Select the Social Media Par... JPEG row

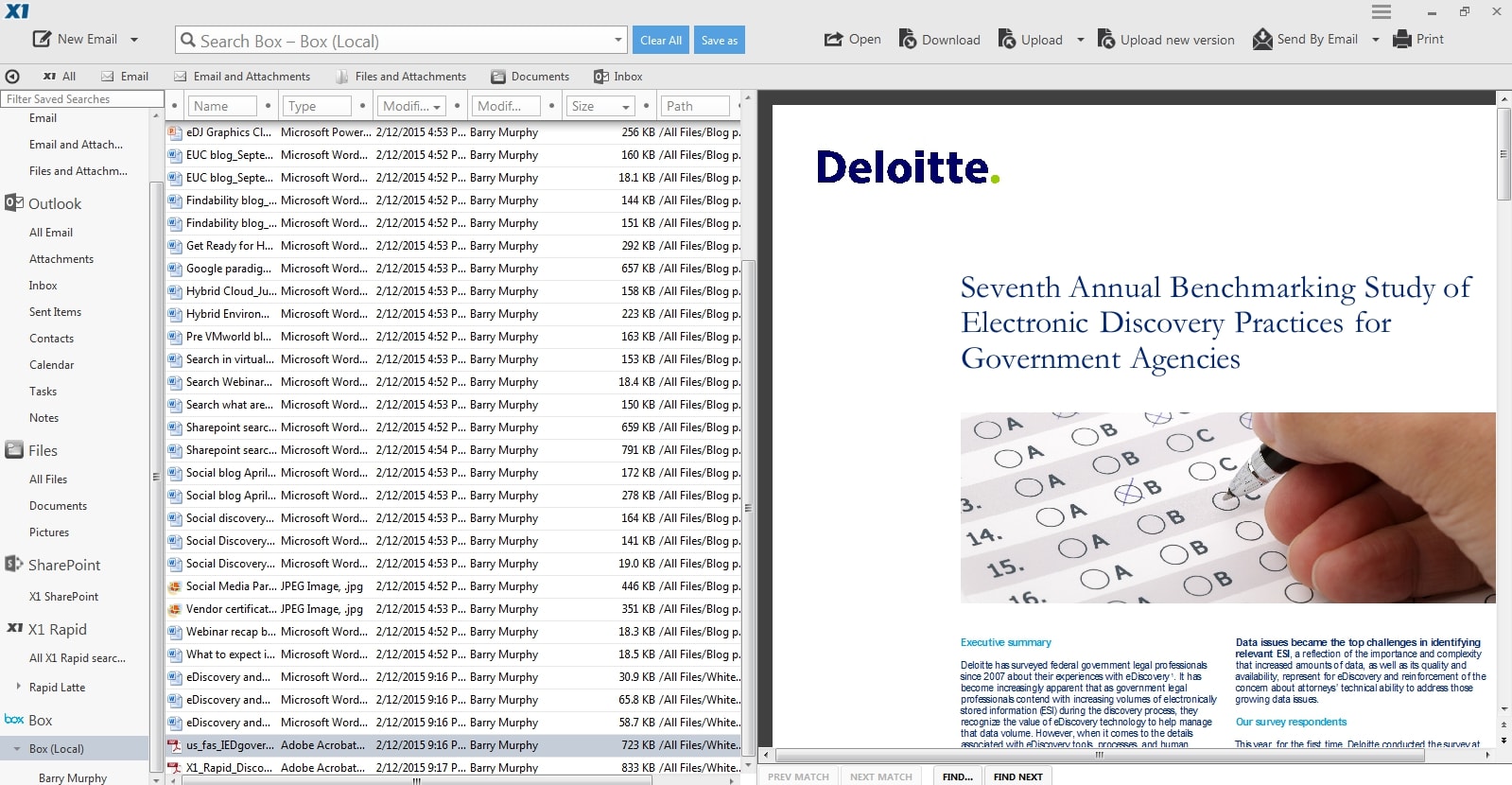[x=453, y=586]
